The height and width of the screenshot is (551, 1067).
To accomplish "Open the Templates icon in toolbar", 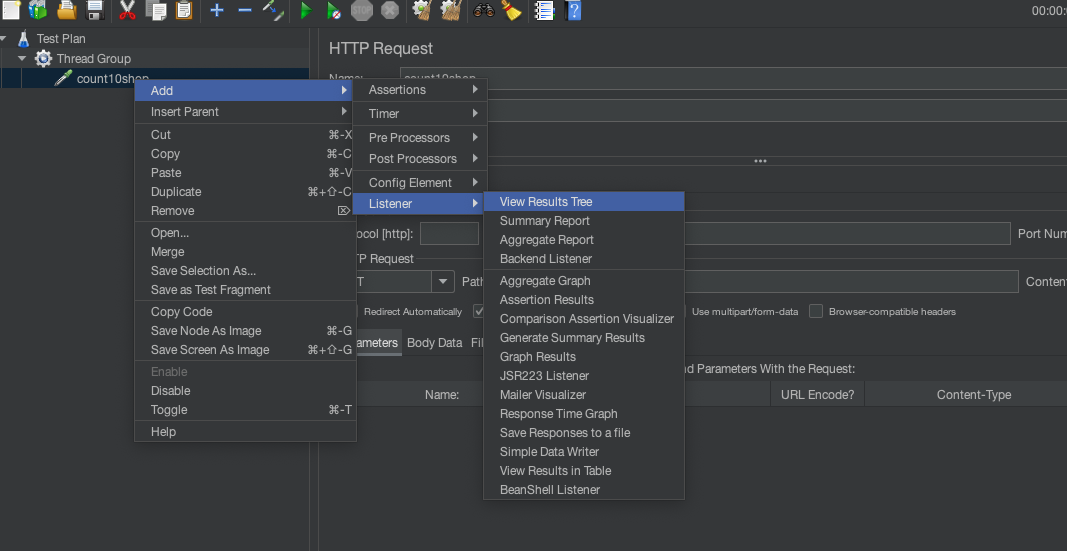I will [38, 10].
